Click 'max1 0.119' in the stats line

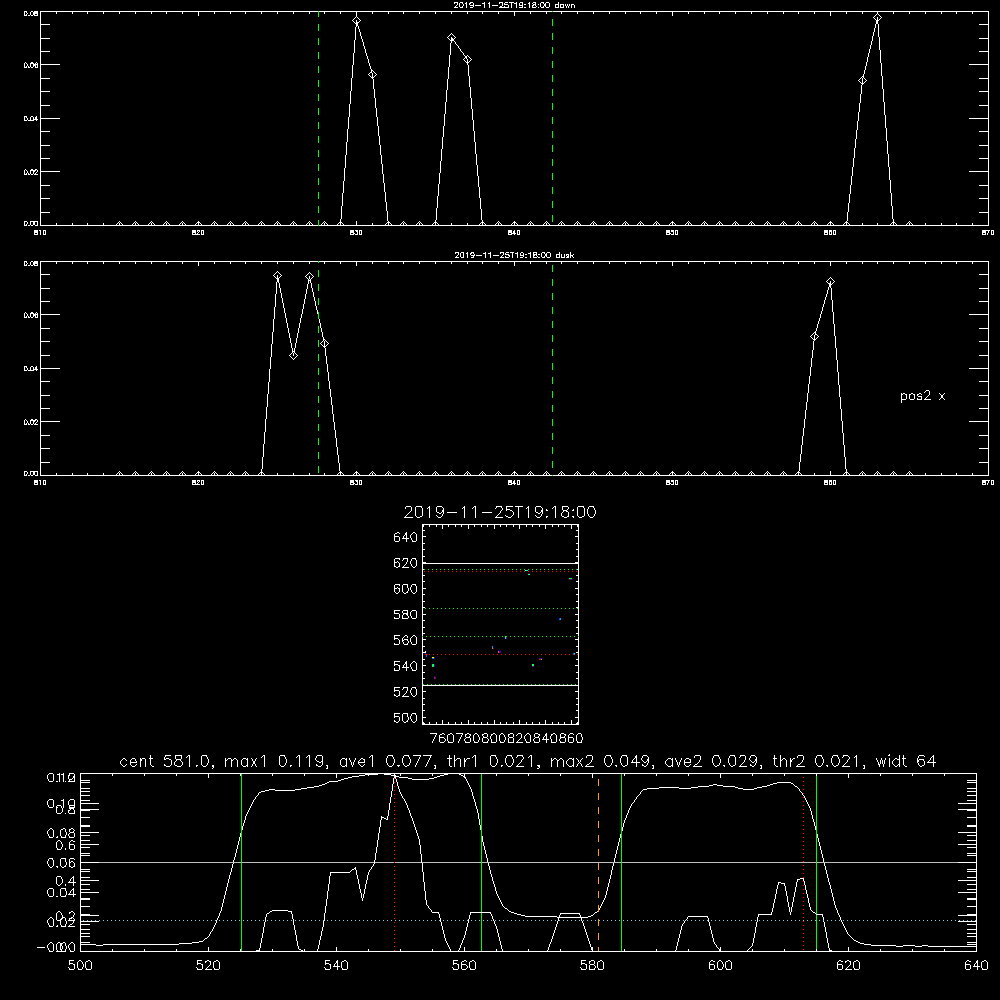274,761
